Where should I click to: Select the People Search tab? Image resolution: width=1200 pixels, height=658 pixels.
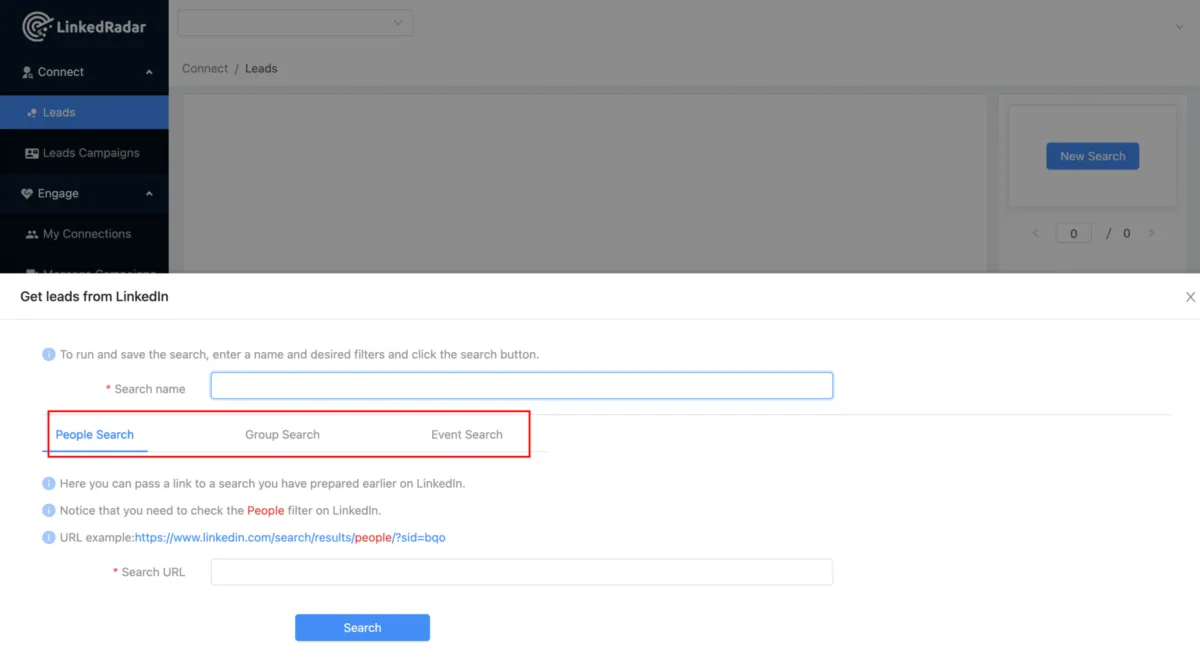coord(95,435)
